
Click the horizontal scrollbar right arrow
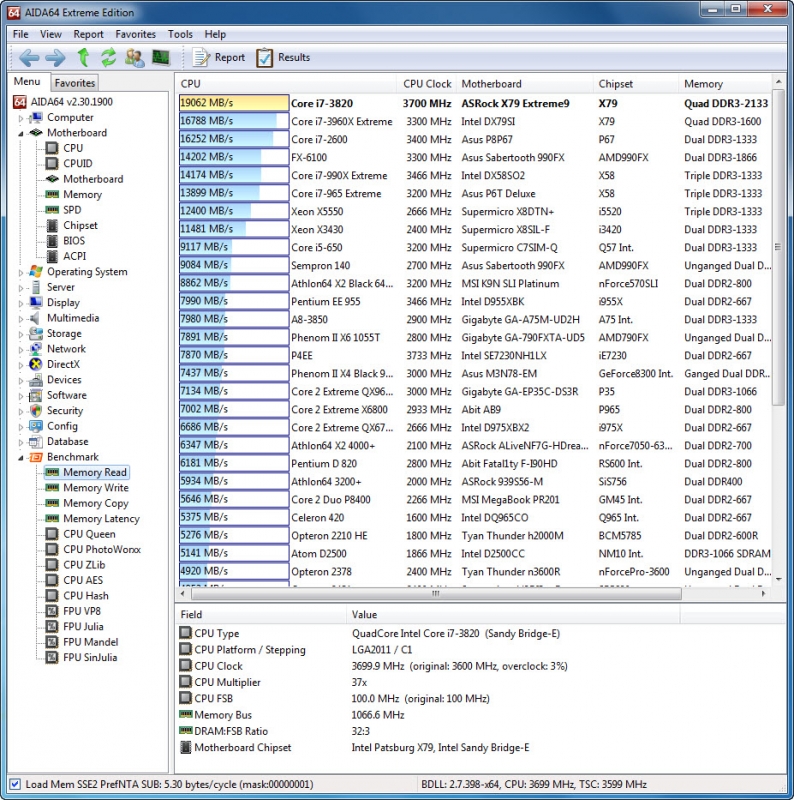[x=763, y=593]
